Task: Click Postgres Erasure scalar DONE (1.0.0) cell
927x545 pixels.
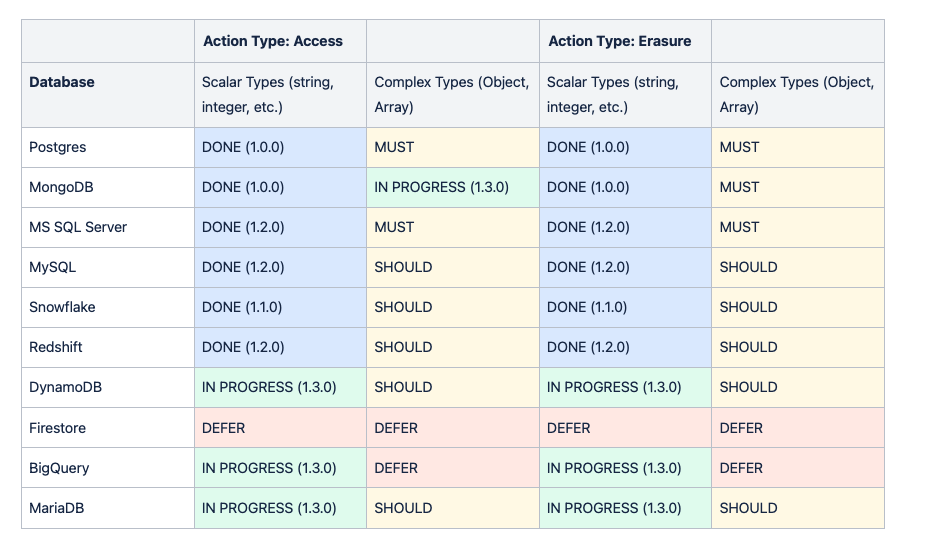Action: [x=625, y=147]
